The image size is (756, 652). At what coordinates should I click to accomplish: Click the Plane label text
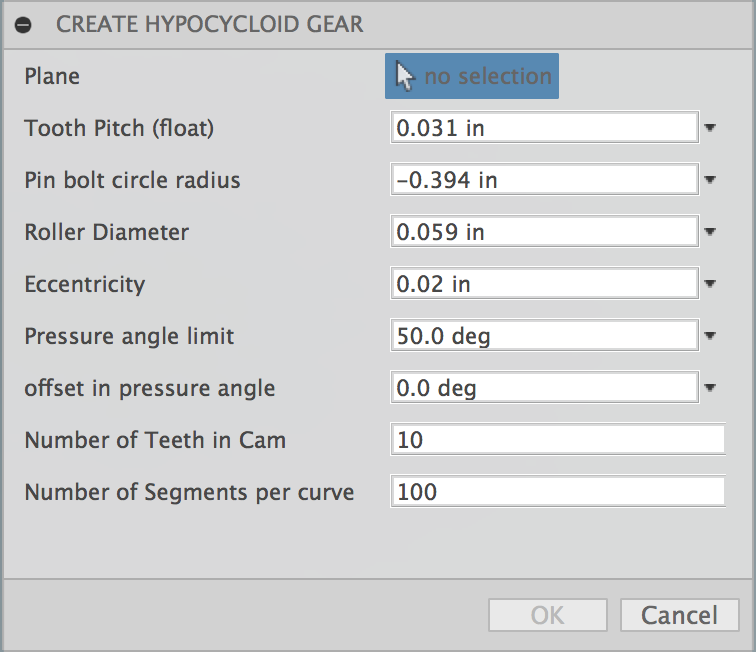click(52, 76)
